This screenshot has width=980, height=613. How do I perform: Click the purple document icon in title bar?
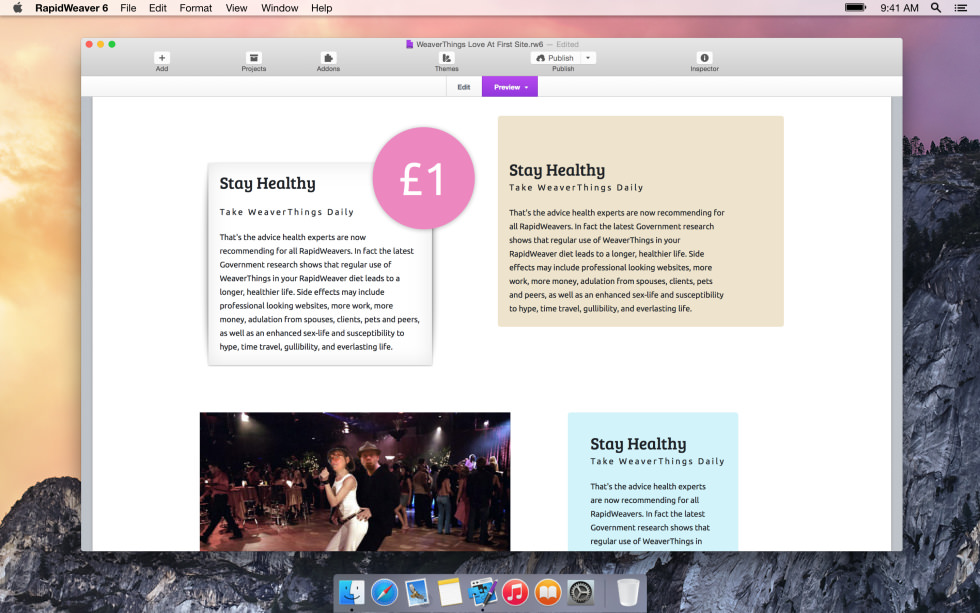coord(409,44)
